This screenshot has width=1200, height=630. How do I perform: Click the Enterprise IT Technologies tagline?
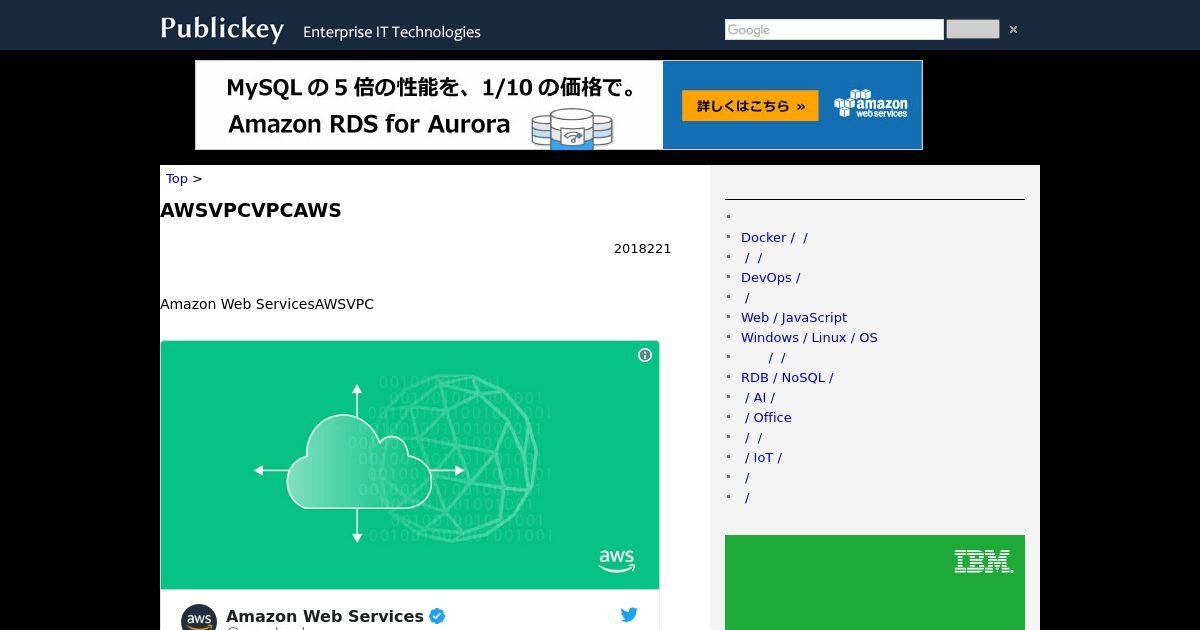pos(392,32)
